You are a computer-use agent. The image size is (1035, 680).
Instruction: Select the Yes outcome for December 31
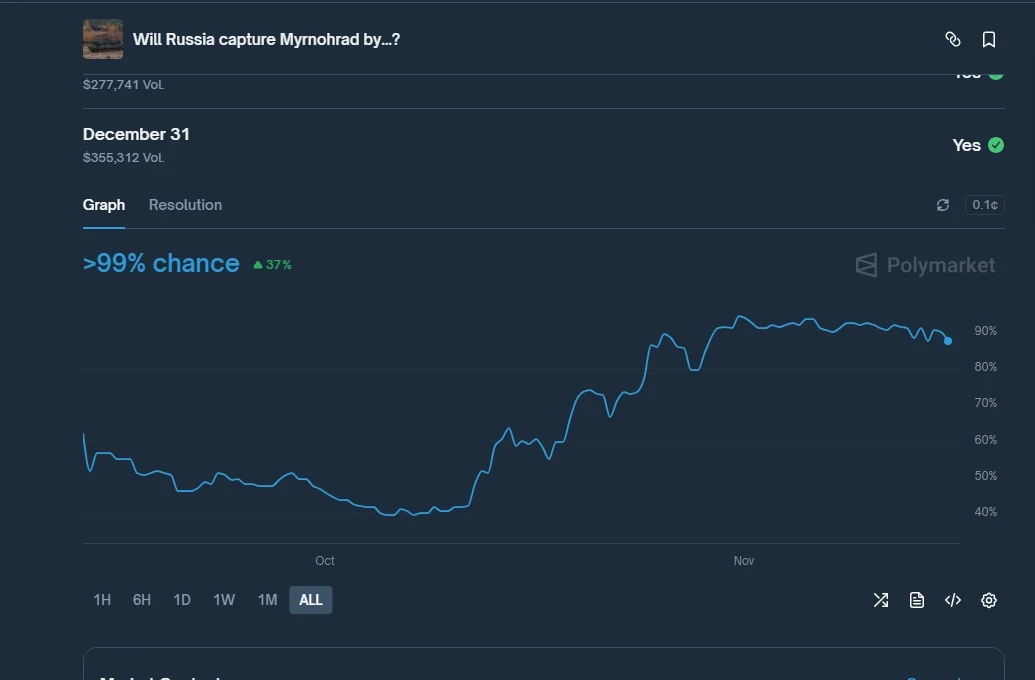(977, 145)
